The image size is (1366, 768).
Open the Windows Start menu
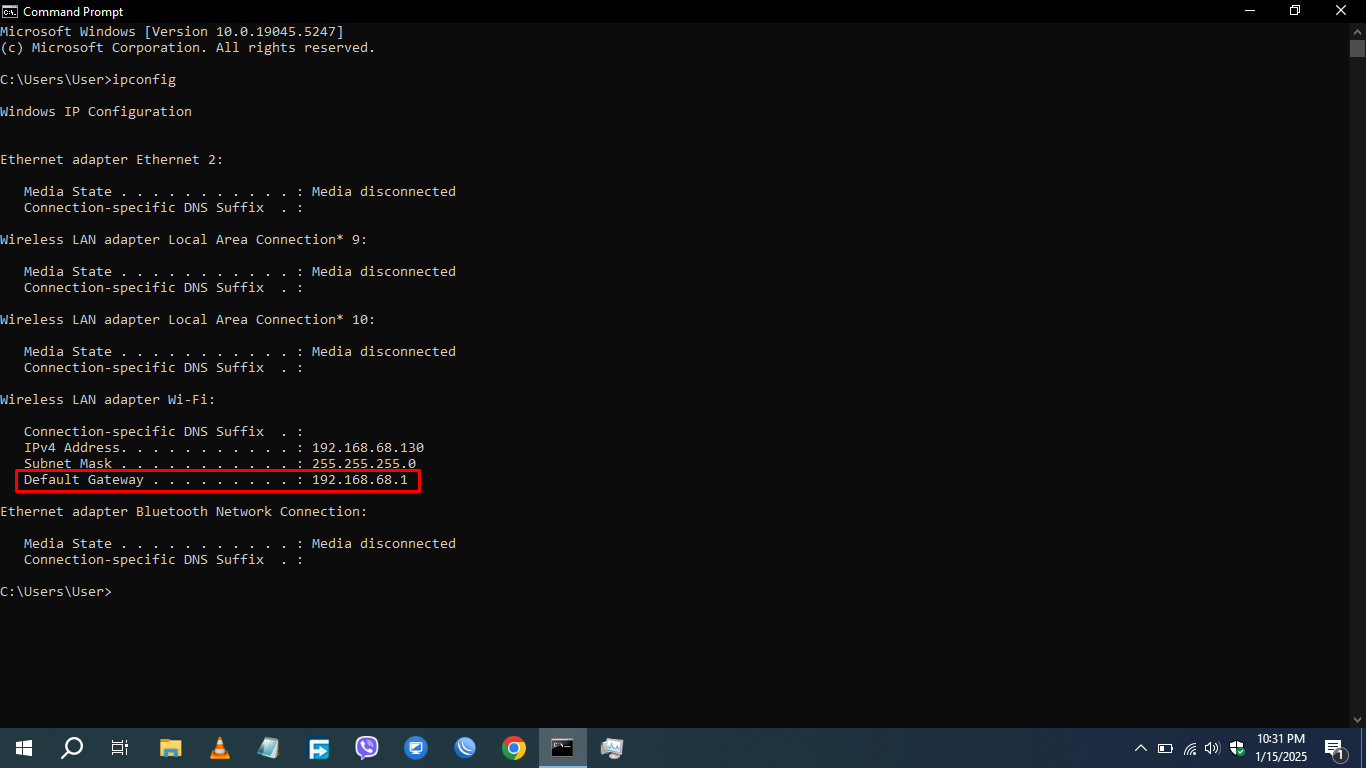tap(24, 748)
